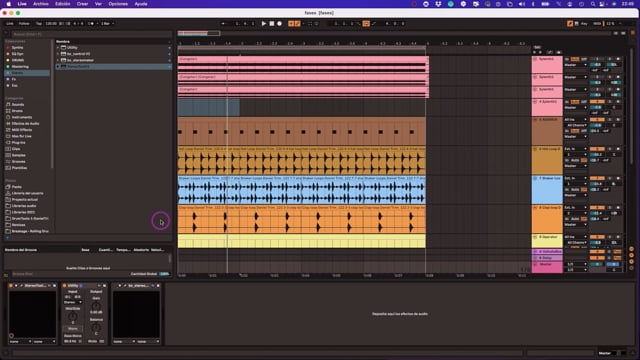The height and width of the screenshot is (360, 640).
Task: Toggle the orange Loop switch in transport
Action: (x=366, y=24)
